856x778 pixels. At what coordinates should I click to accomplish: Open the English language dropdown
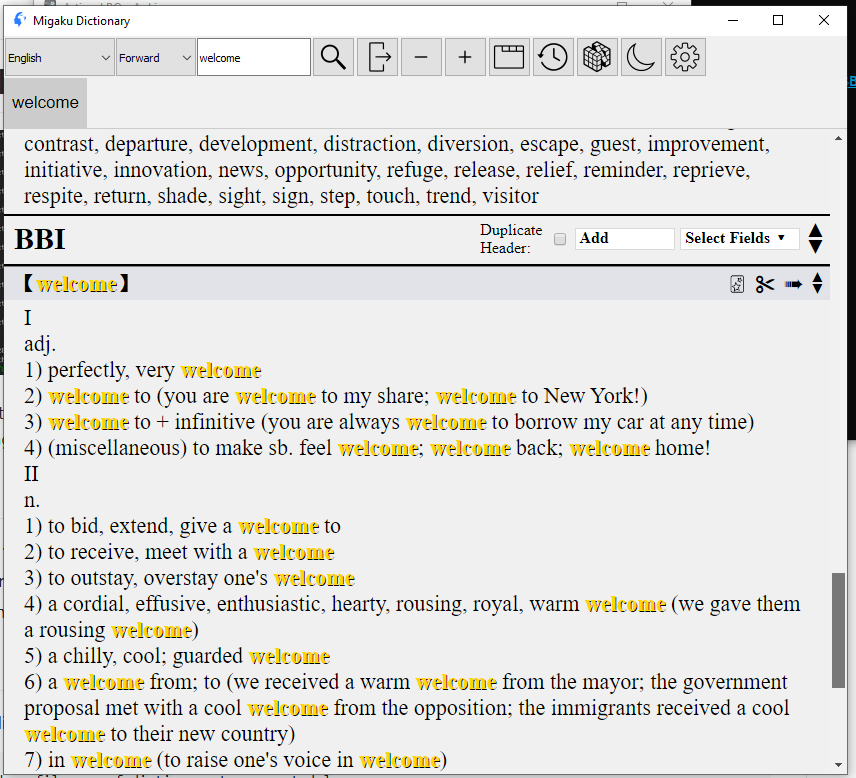pos(60,57)
